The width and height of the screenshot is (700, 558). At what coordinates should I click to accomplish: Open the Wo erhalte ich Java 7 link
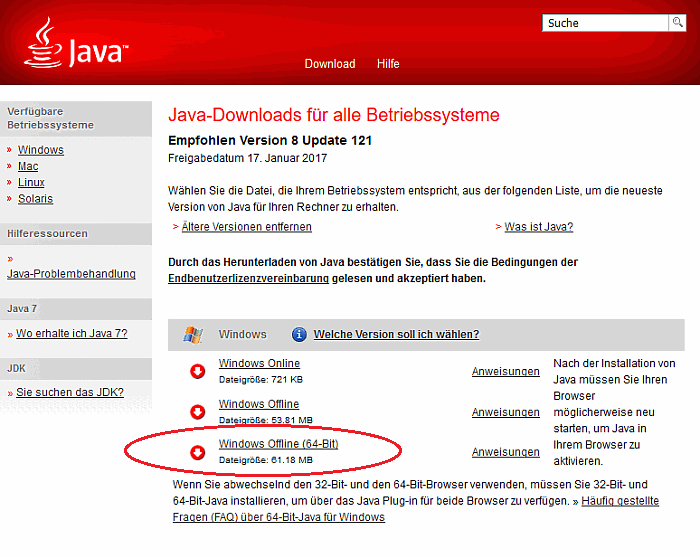pos(71,333)
